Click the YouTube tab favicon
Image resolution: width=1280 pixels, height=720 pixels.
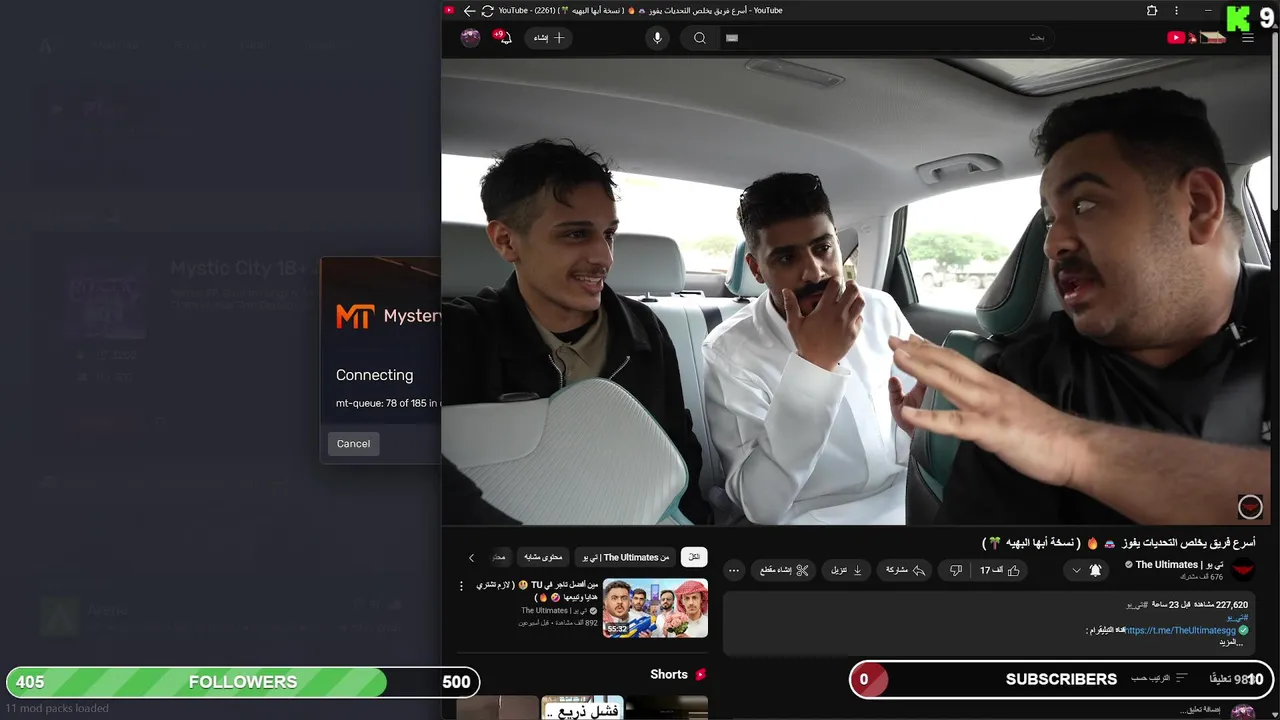click(x=449, y=11)
